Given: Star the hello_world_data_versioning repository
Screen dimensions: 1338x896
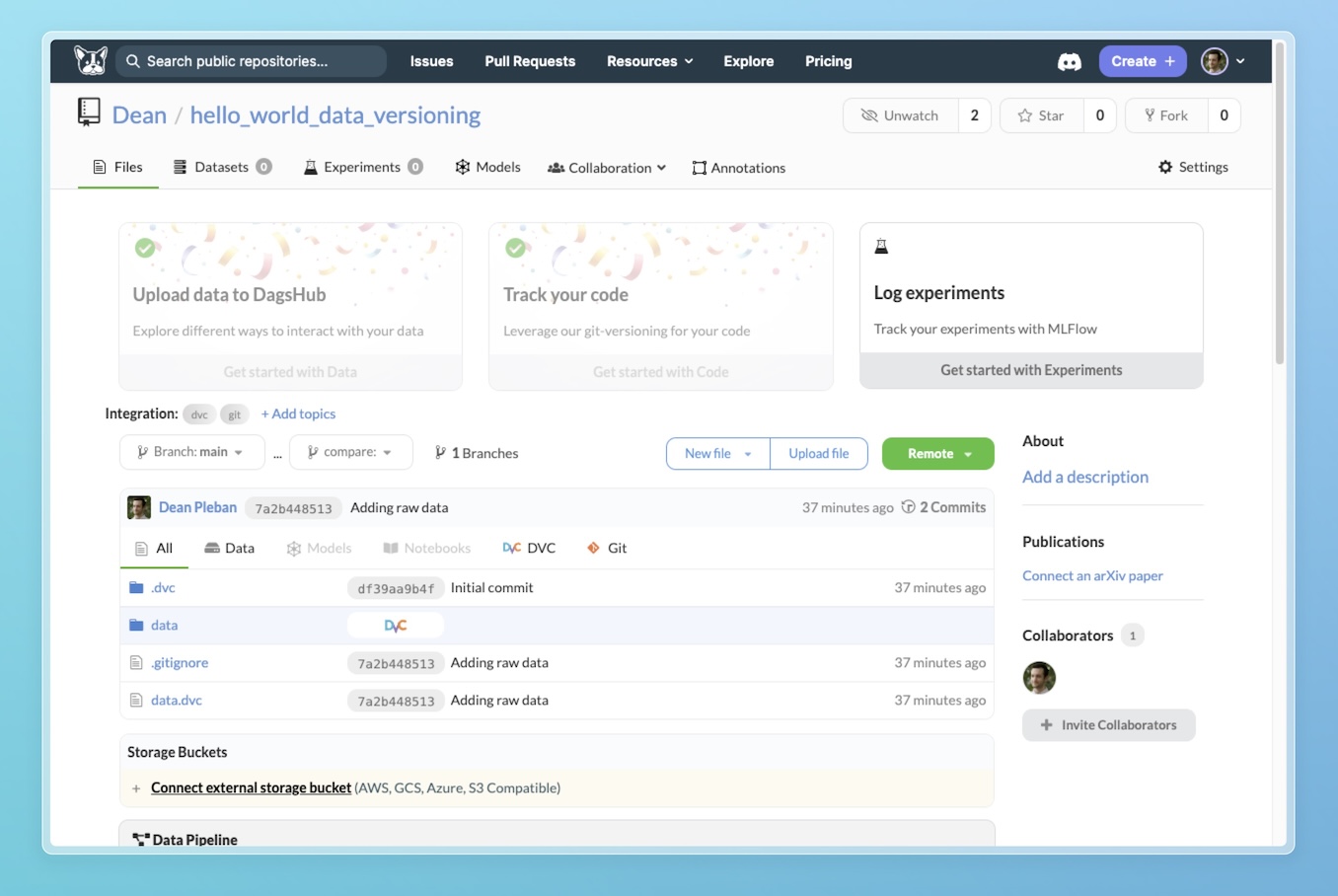Looking at the screenshot, I should [1040, 114].
